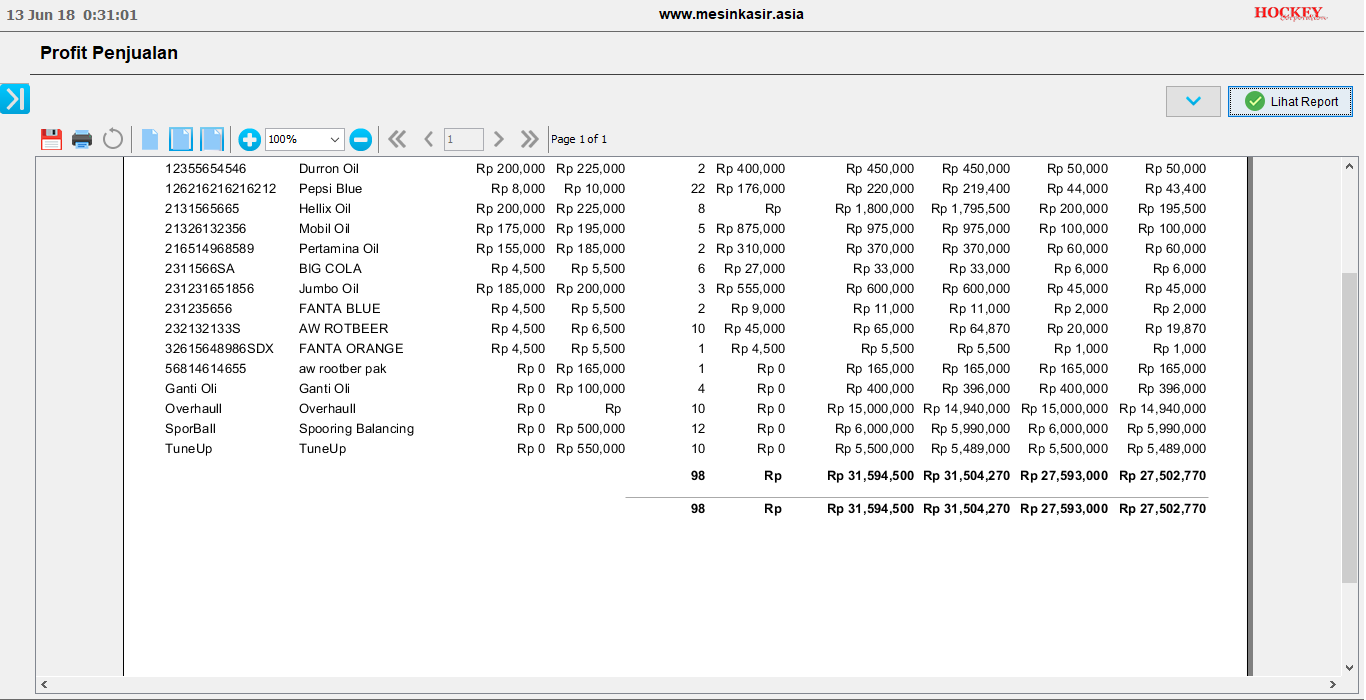The height and width of the screenshot is (700, 1366).
Task: Click product code 232132133S
Action: click(x=203, y=329)
